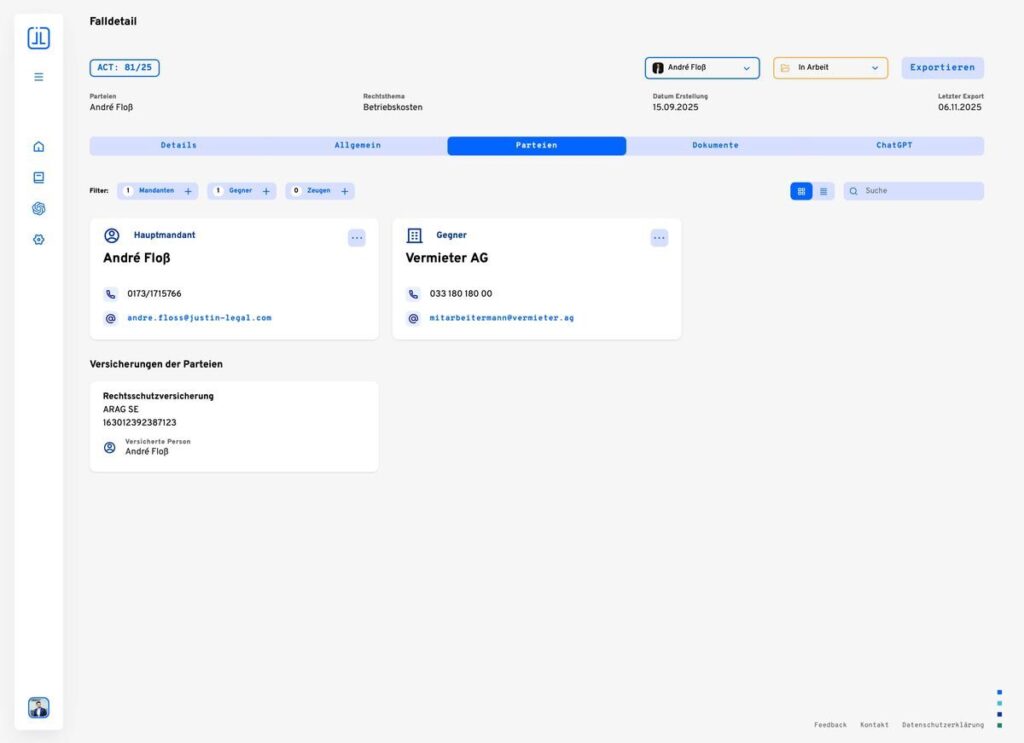This screenshot has width=1024, height=743.
Task: Expand the André Floß assignee dropdown
Action: [x=702, y=68]
